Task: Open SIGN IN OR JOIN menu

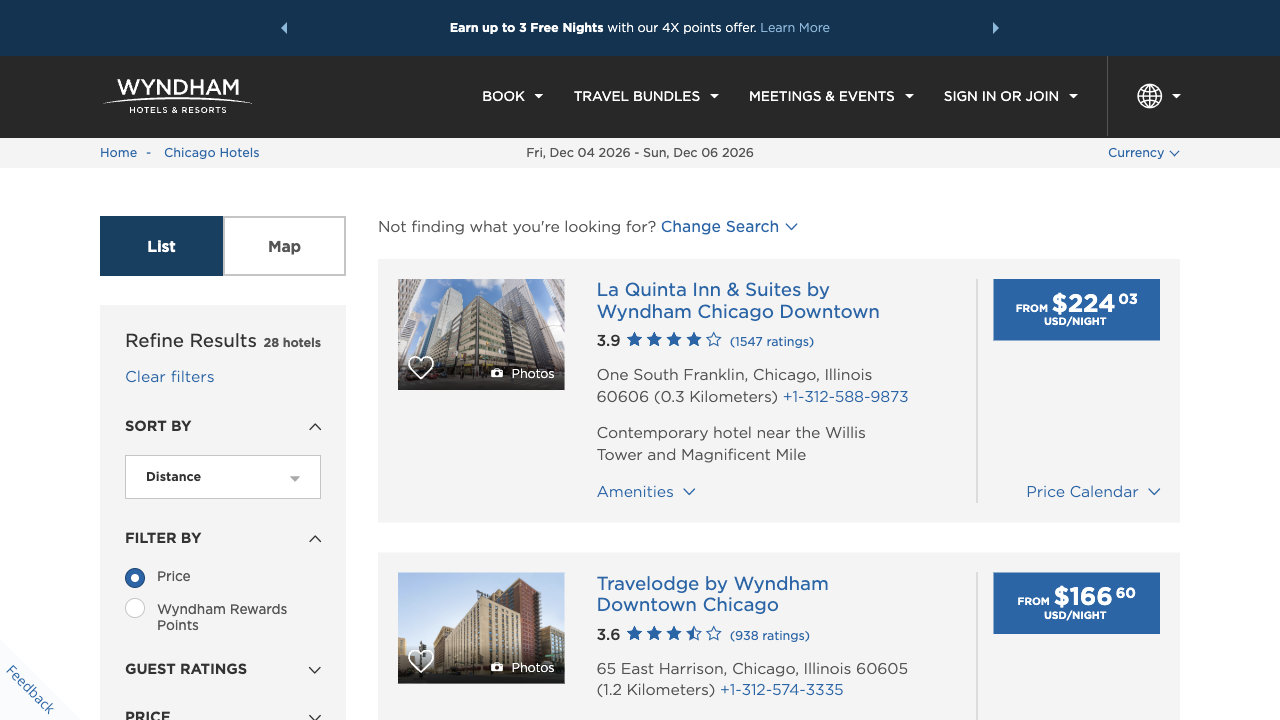Action: click(1010, 96)
